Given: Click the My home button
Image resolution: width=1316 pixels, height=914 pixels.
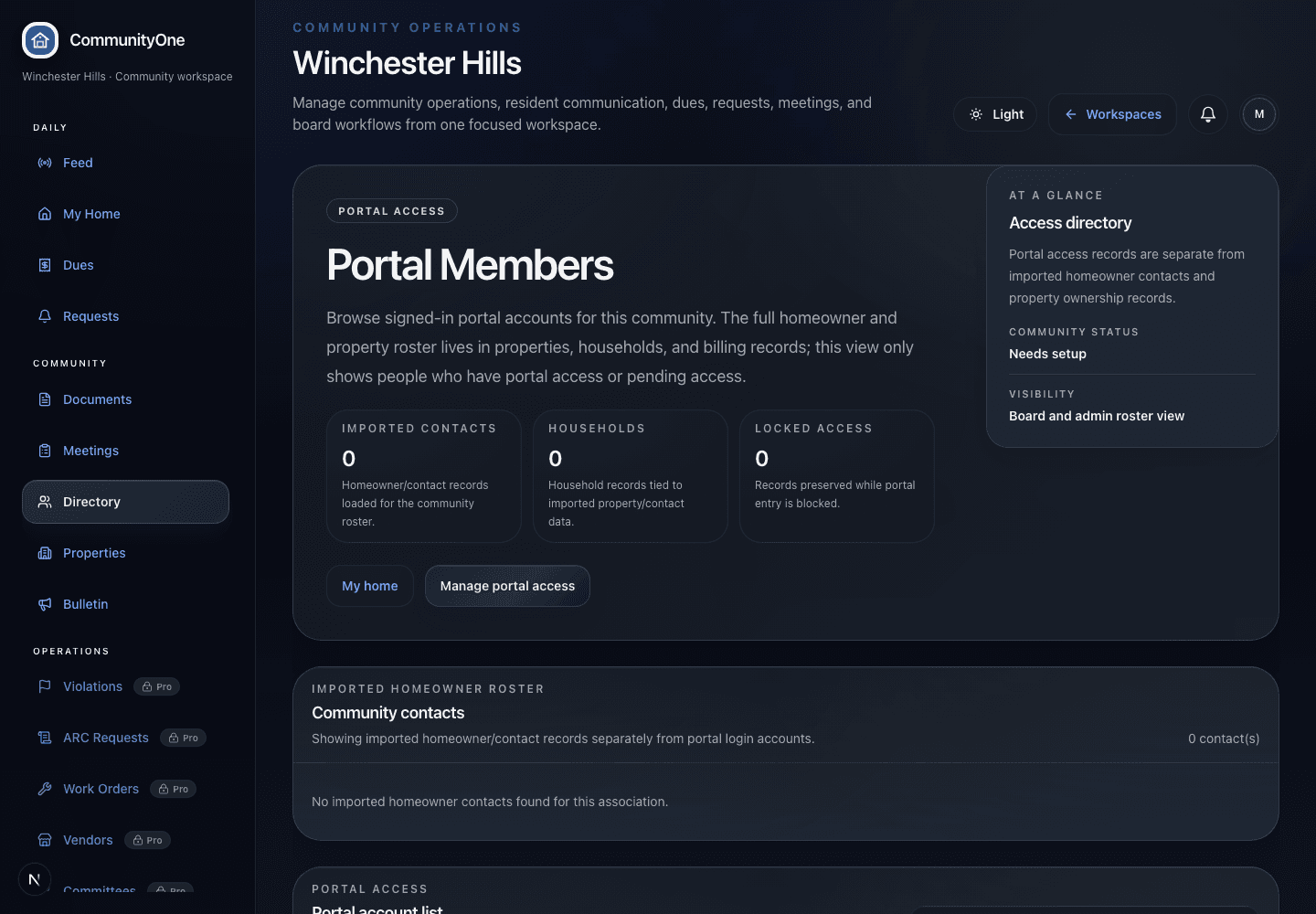Looking at the screenshot, I should tap(370, 586).
